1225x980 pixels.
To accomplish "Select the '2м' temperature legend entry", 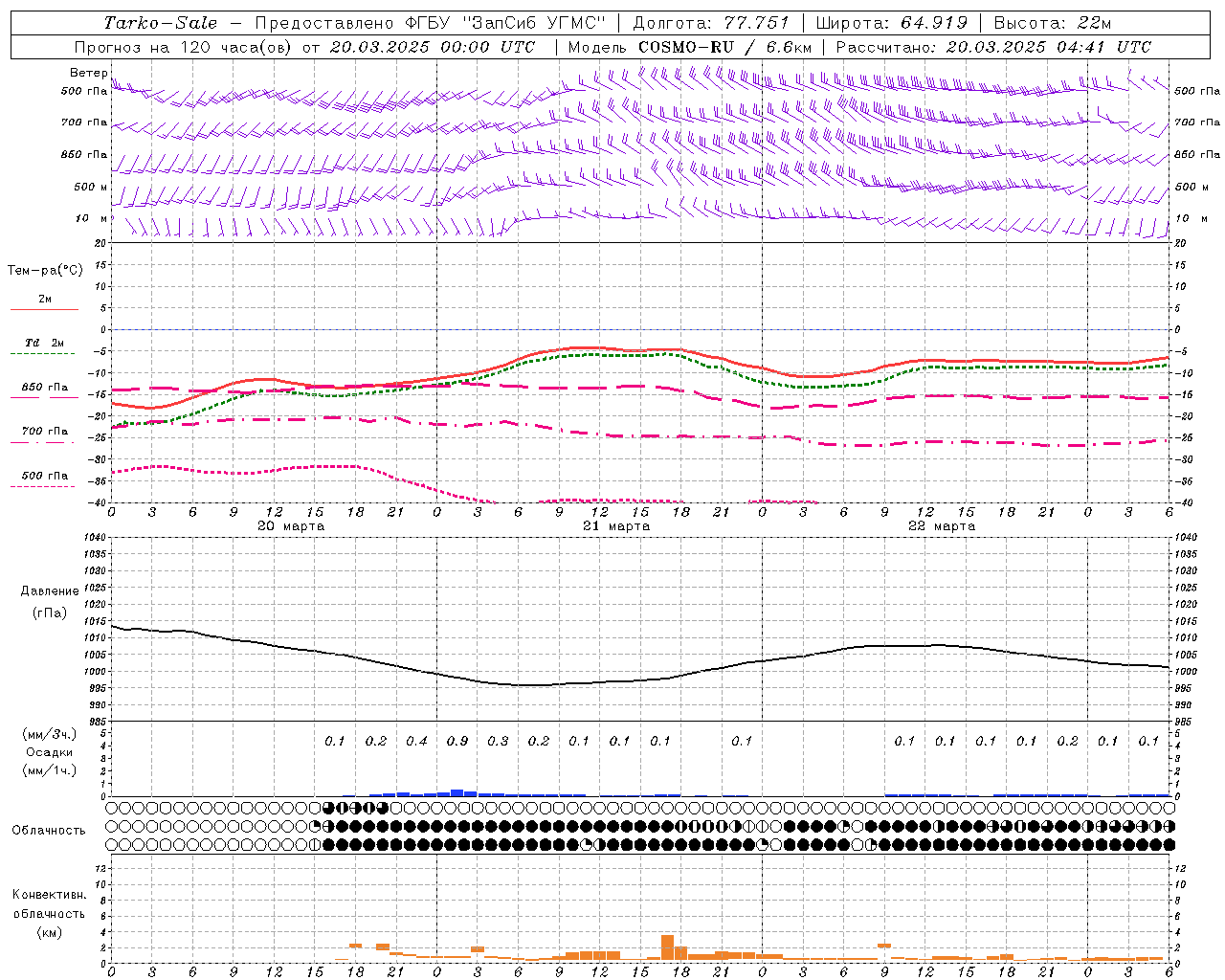I will click(45, 300).
